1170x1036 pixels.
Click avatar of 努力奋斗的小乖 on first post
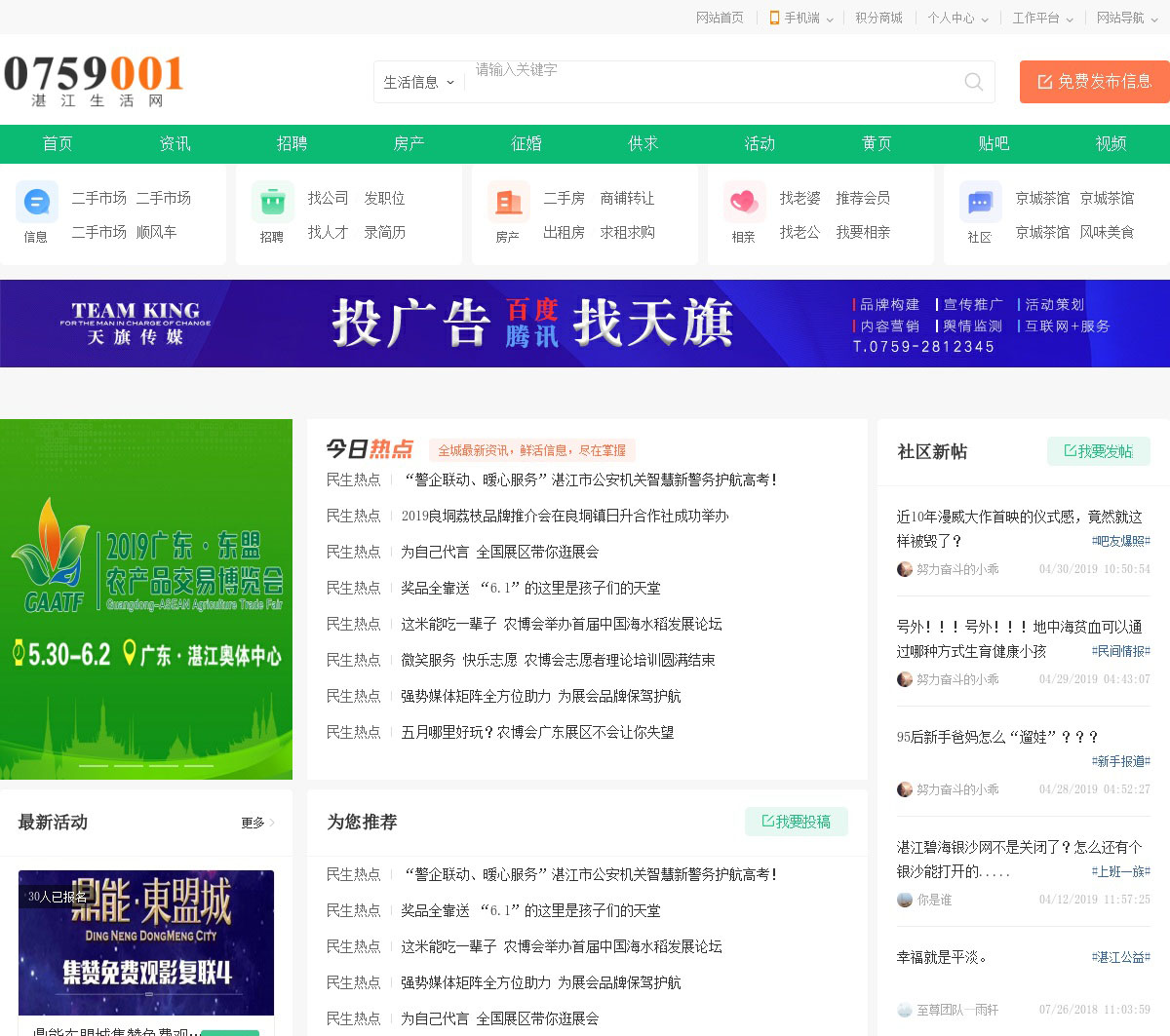tap(905, 569)
